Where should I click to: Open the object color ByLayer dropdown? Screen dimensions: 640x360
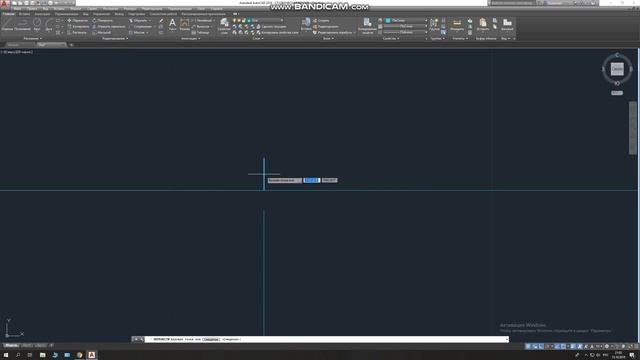pos(406,20)
